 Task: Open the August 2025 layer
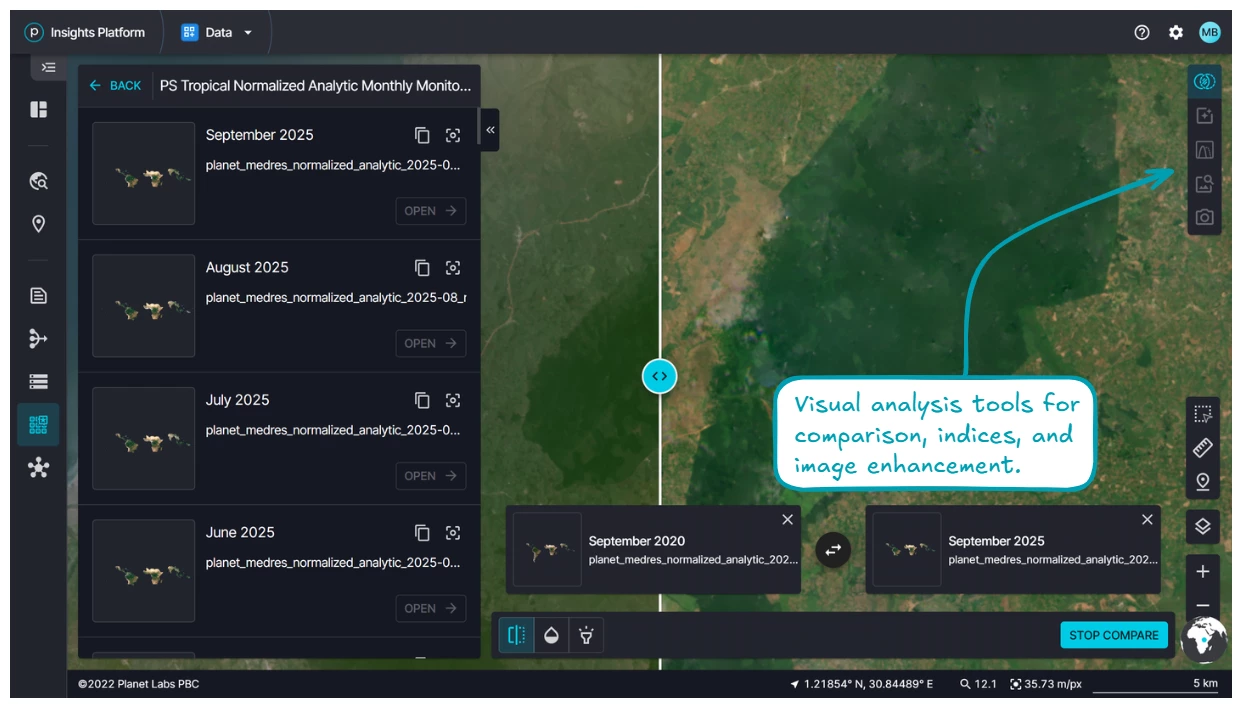(x=431, y=343)
